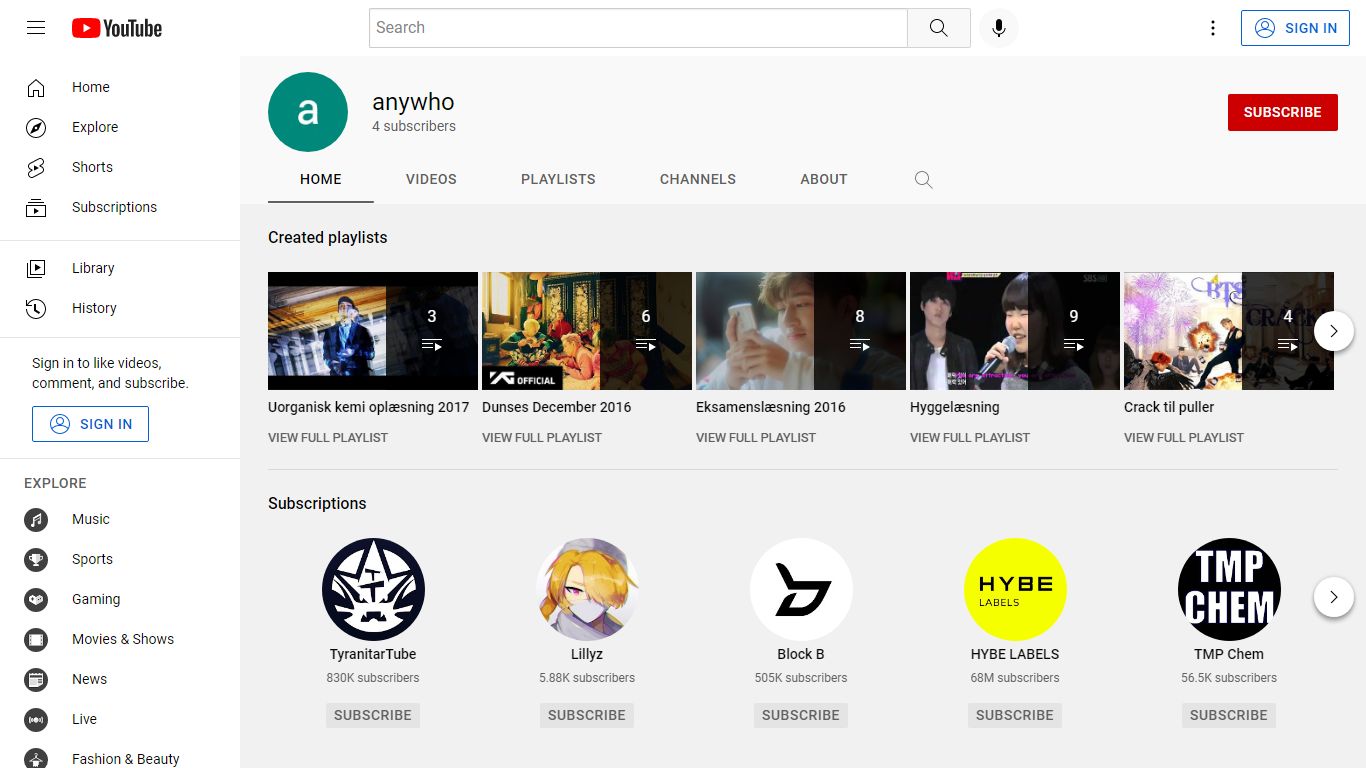
Task: Open TMP Chem channel avatar
Action: click(x=1229, y=589)
